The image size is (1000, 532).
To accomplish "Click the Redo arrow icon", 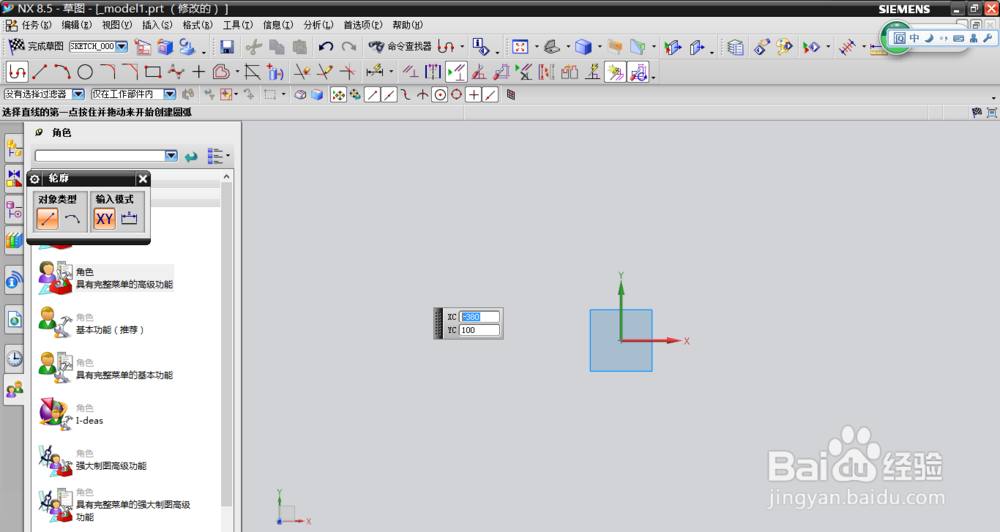I will [349, 47].
